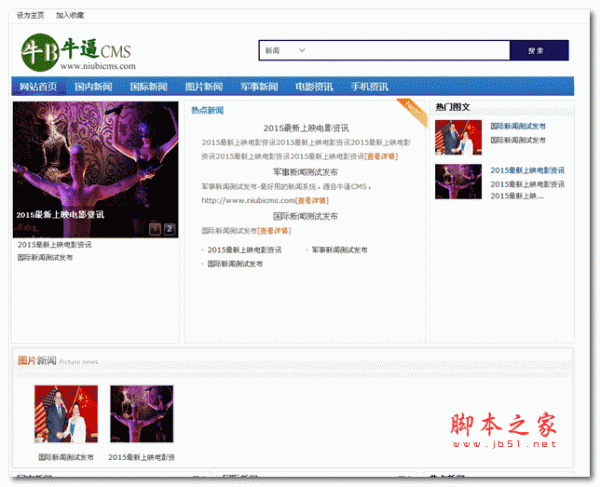Click 查看详情 after the movie news summary

[x=381, y=156]
